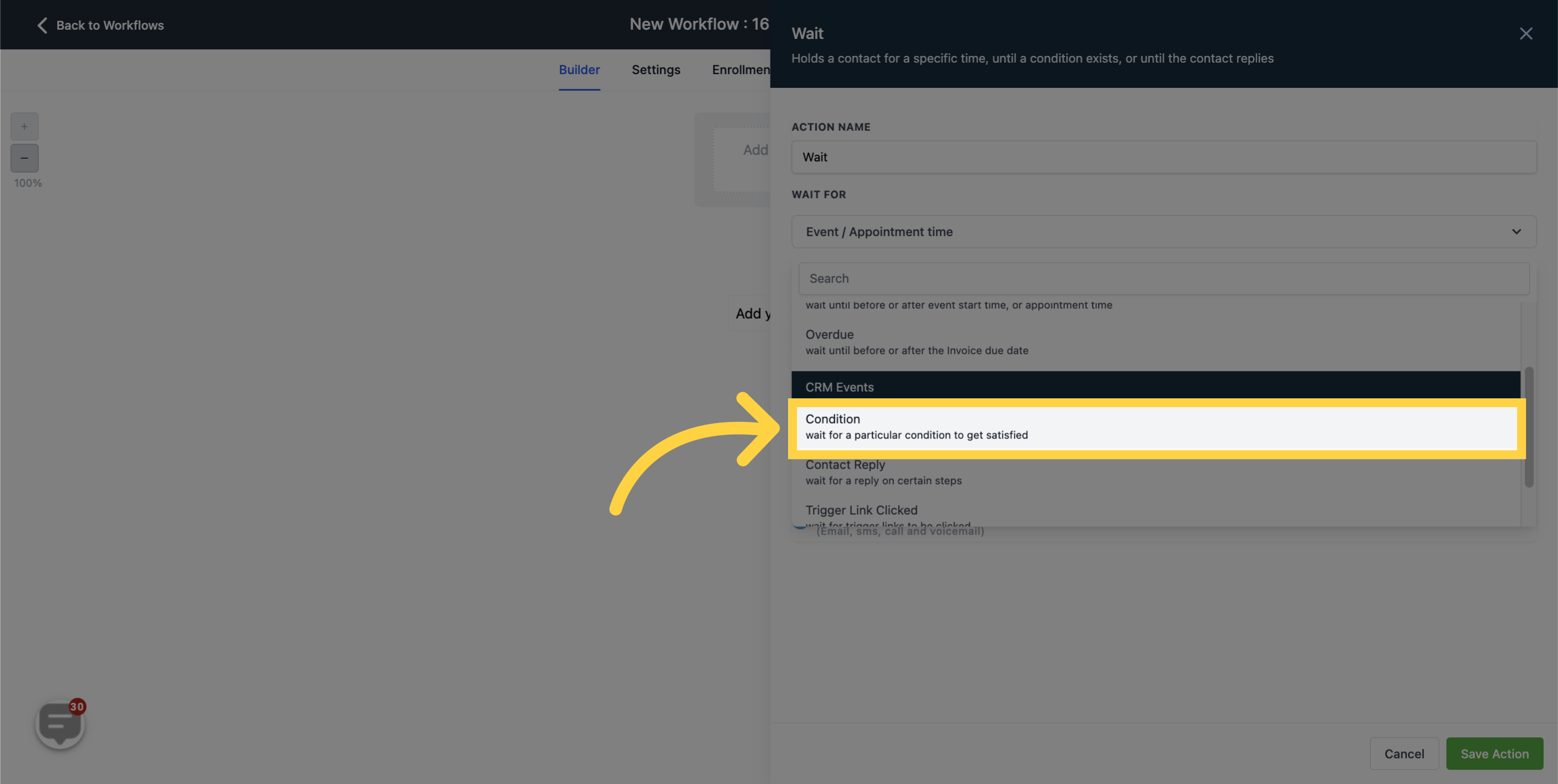Click the Save Action button
Viewport: 1558px width, 784px height.
click(x=1494, y=753)
